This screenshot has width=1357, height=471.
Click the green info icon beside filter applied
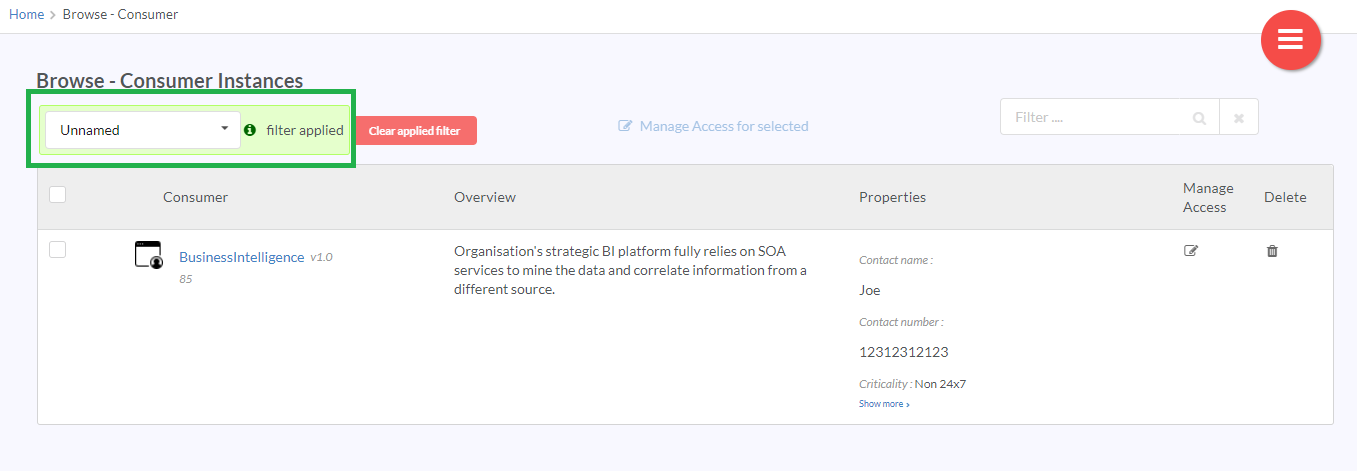250,130
